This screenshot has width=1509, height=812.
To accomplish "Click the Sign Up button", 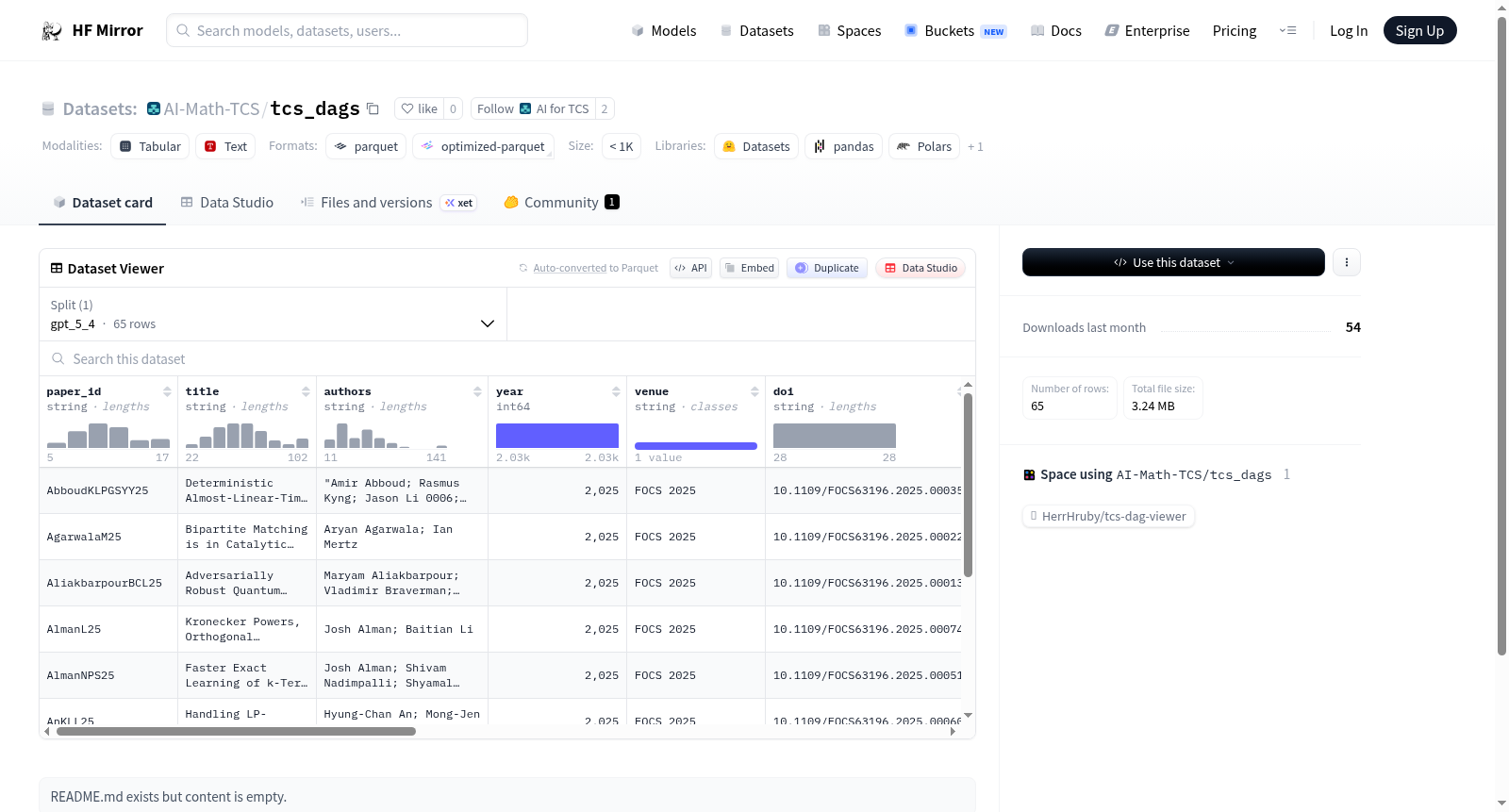I will (1419, 30).
